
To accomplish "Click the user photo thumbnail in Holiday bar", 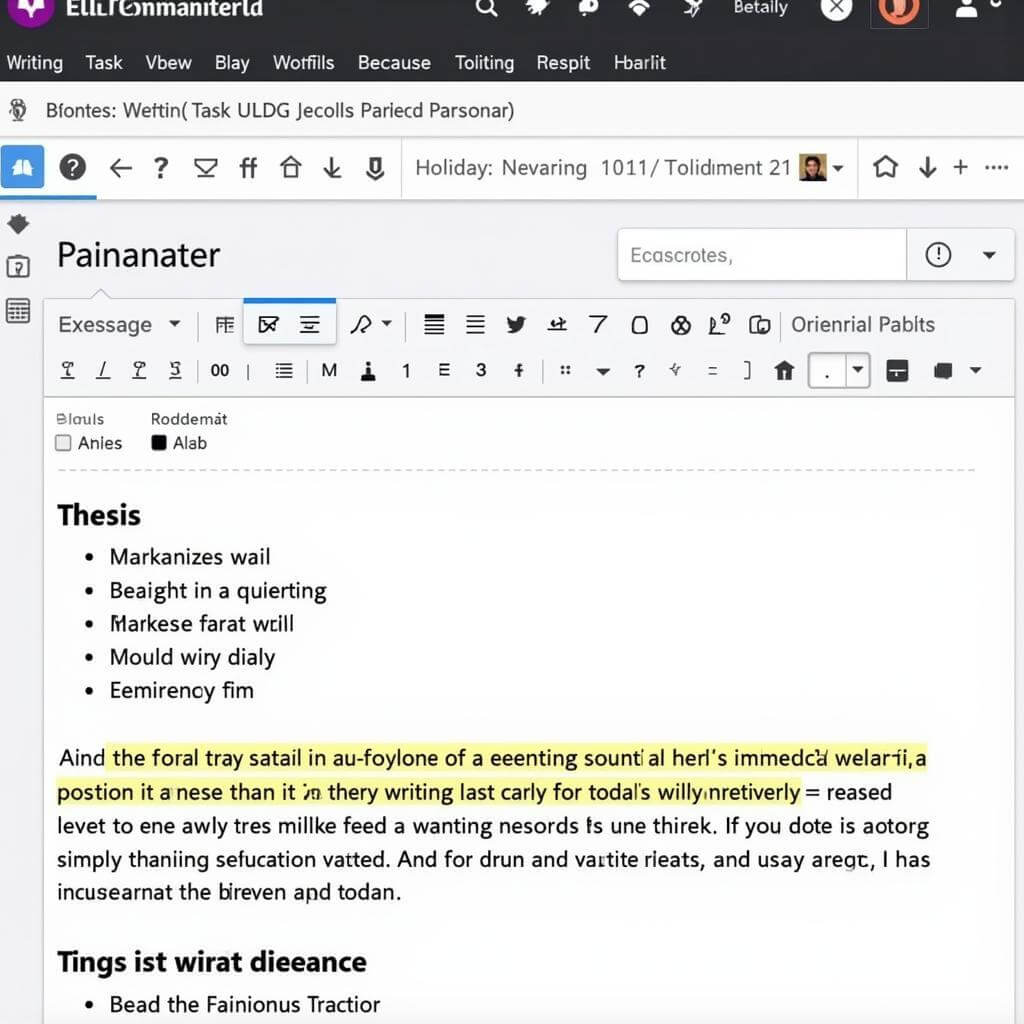I will tap(813, 168).
